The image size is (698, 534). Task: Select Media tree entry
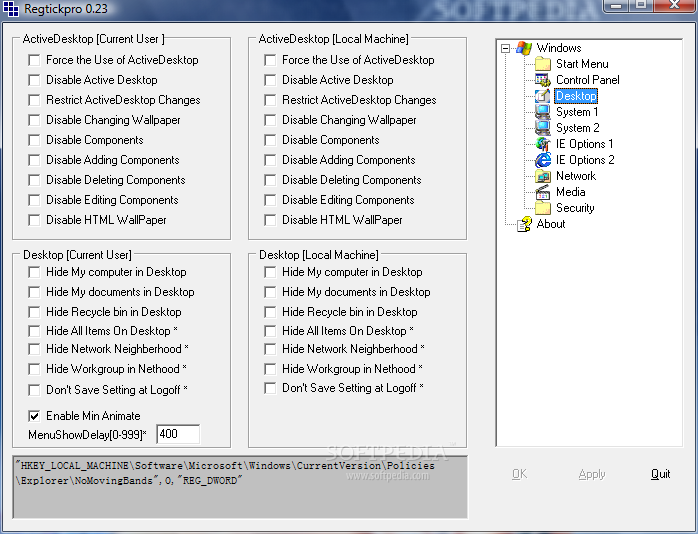click(x=570, y=192)
